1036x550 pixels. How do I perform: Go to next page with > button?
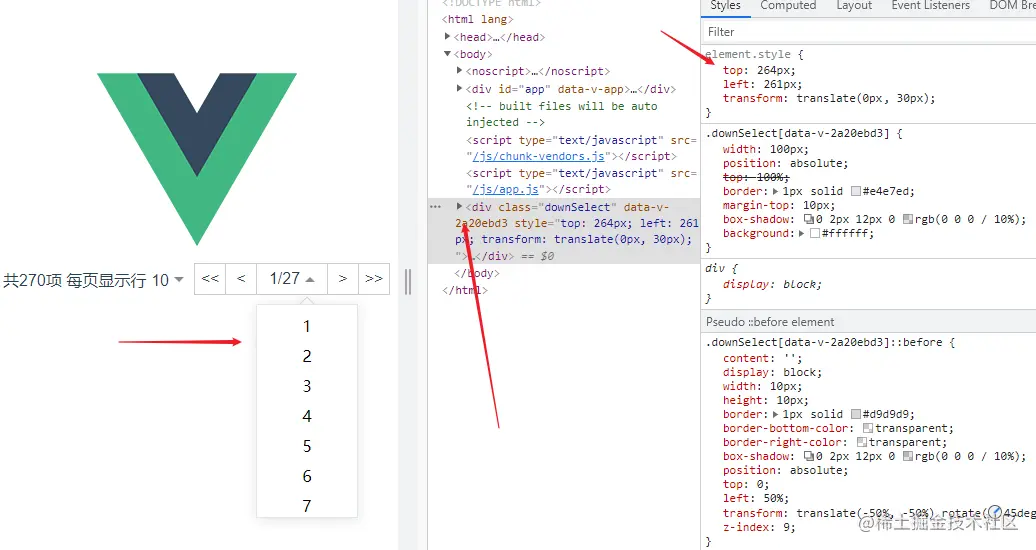[x=342, y=279]
